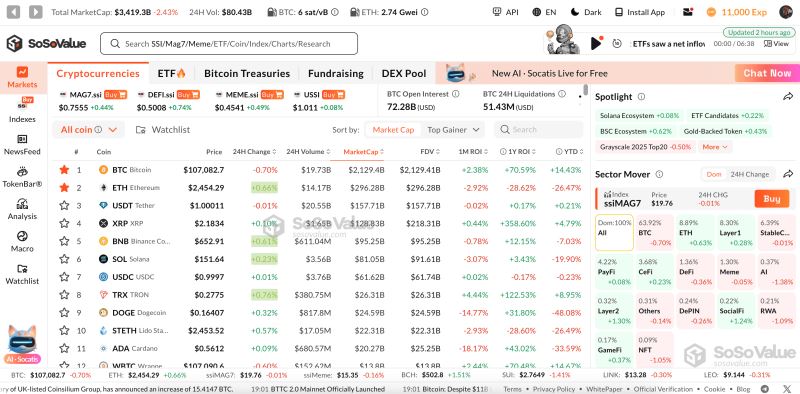Viewport: 800px width, 394px height.
Task: Switch to the Bitcoin Treasuries tab
Action: 247,73
